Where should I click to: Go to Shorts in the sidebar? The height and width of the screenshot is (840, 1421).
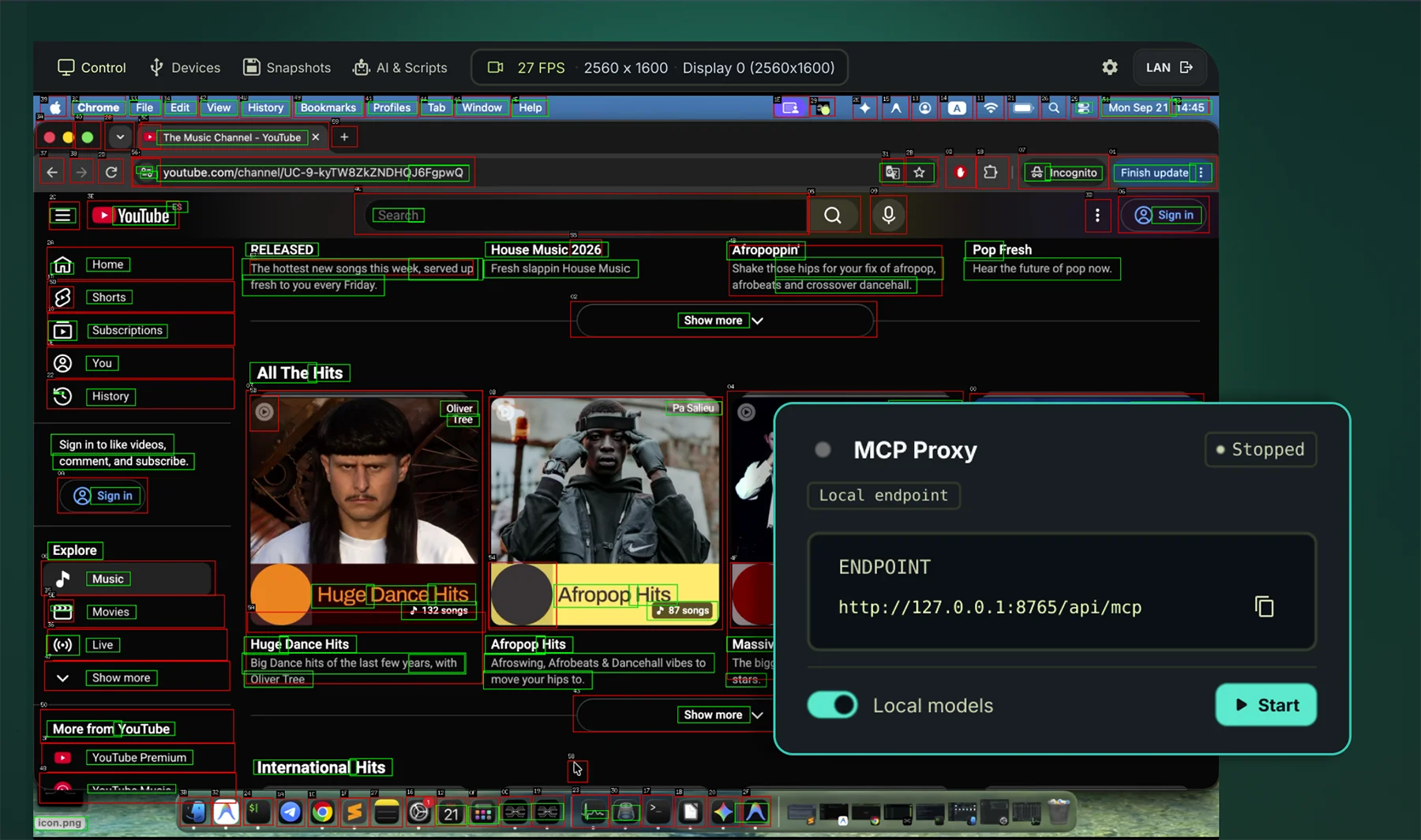pyautogui.click(x=140, y=297)
